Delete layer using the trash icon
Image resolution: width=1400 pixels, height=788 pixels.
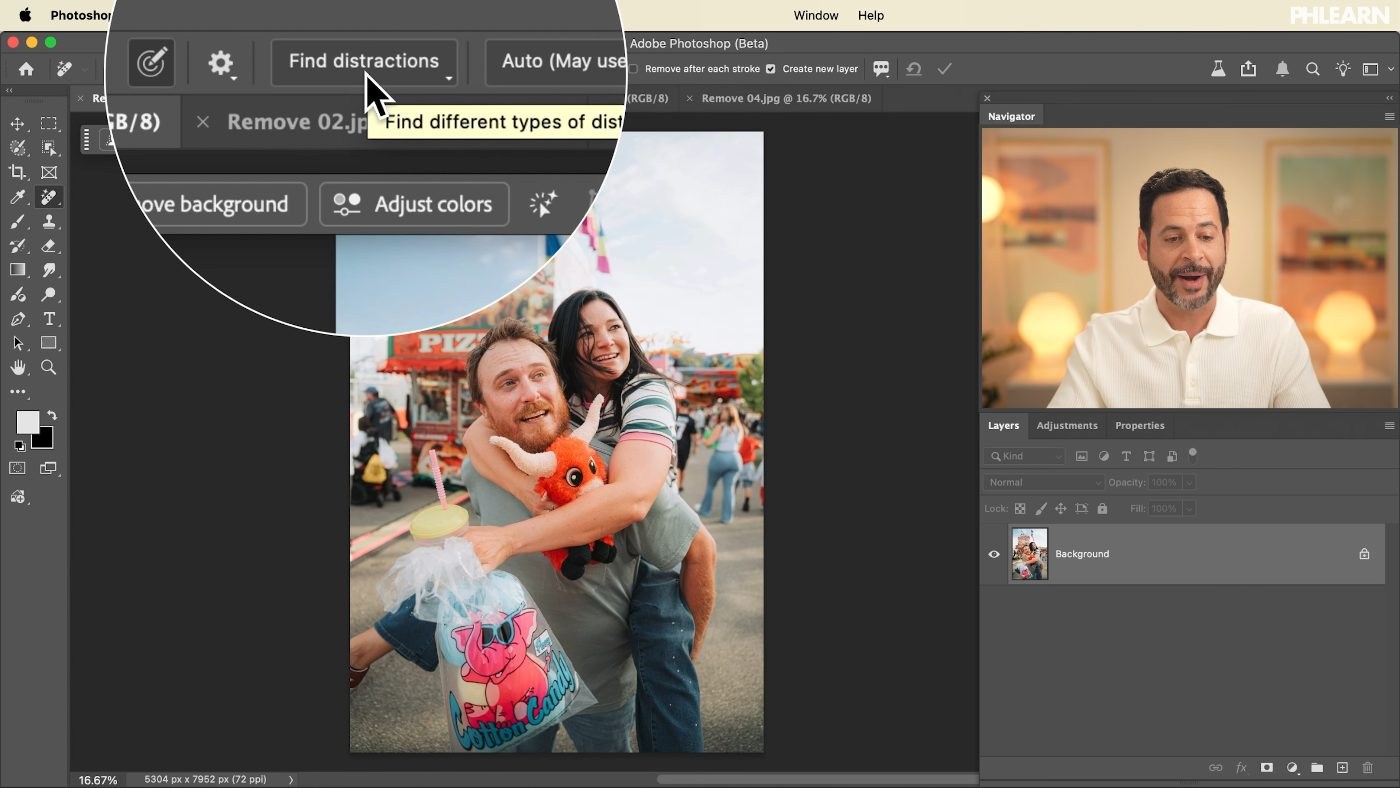pos(1368,768)
